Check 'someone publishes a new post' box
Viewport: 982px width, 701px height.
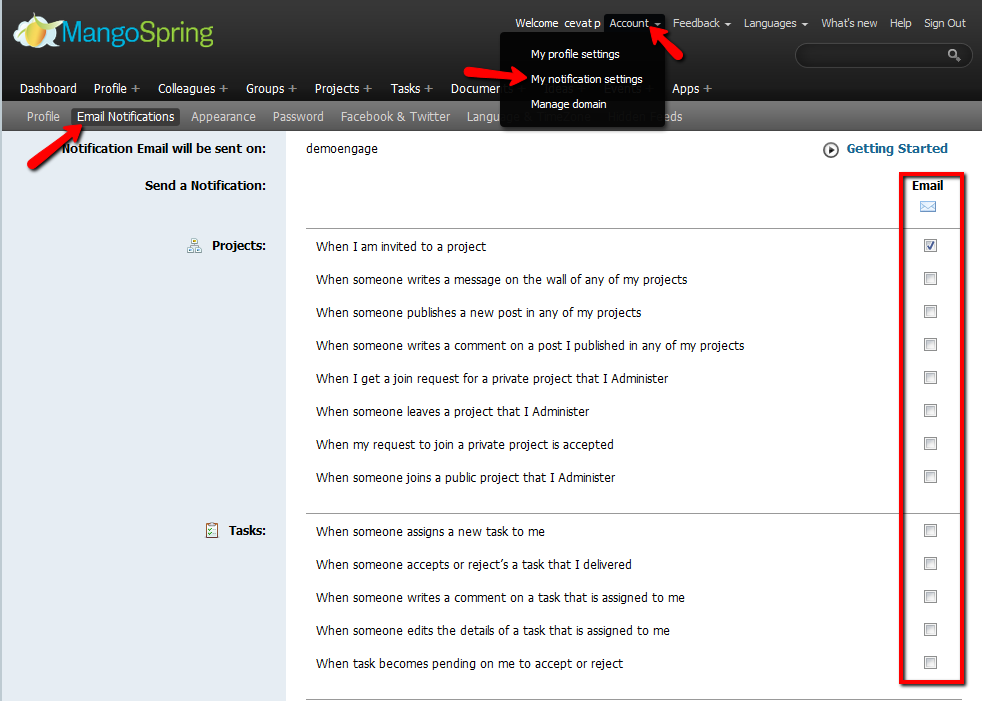tap(931, 312)
